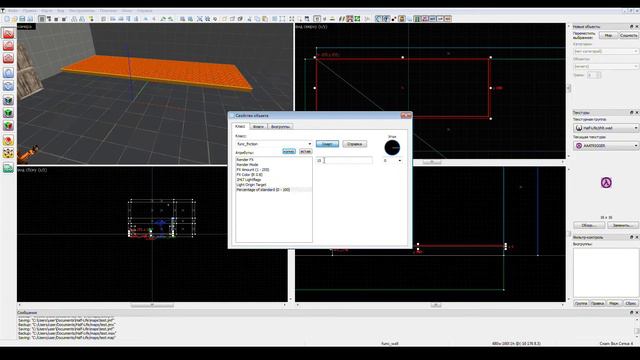This screenshot has width=640, height=360.
Task: Click the value input field showing 10
Action: click(x=344, y=161)
